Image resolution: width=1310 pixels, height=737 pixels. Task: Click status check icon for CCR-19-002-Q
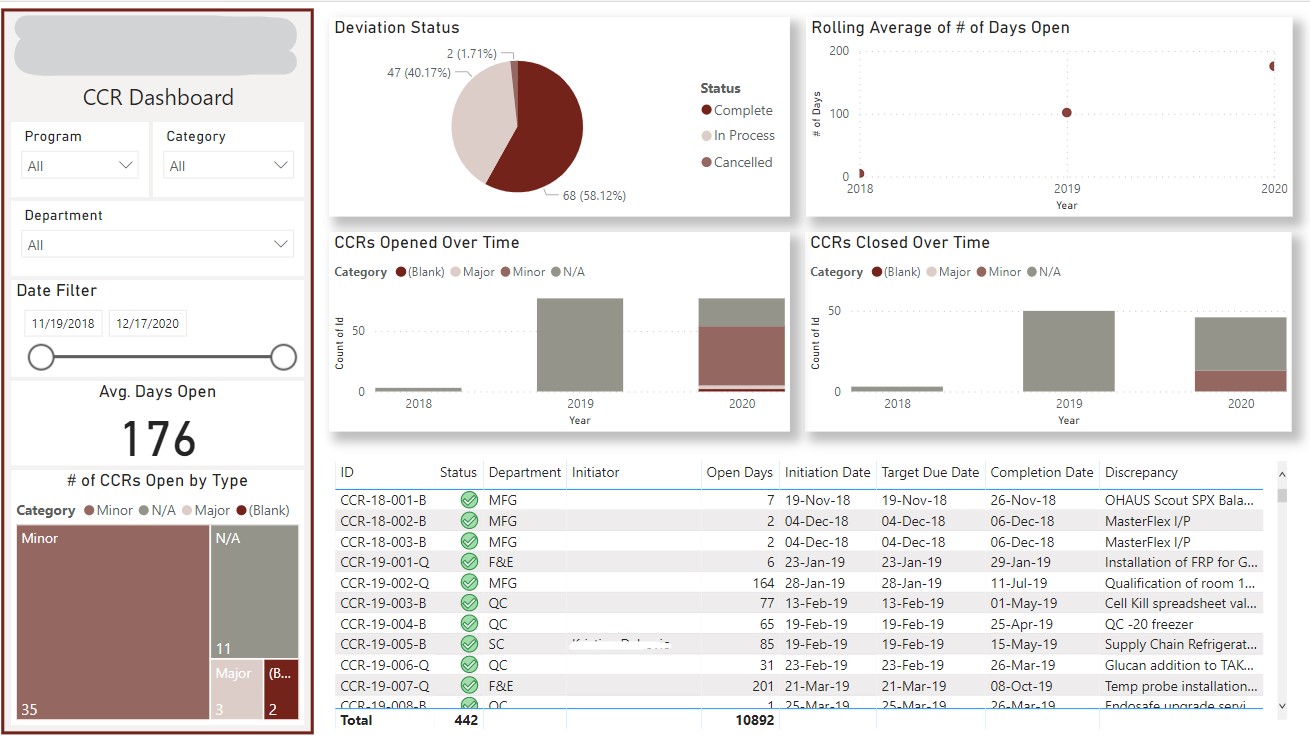click(x=469, y=583)
